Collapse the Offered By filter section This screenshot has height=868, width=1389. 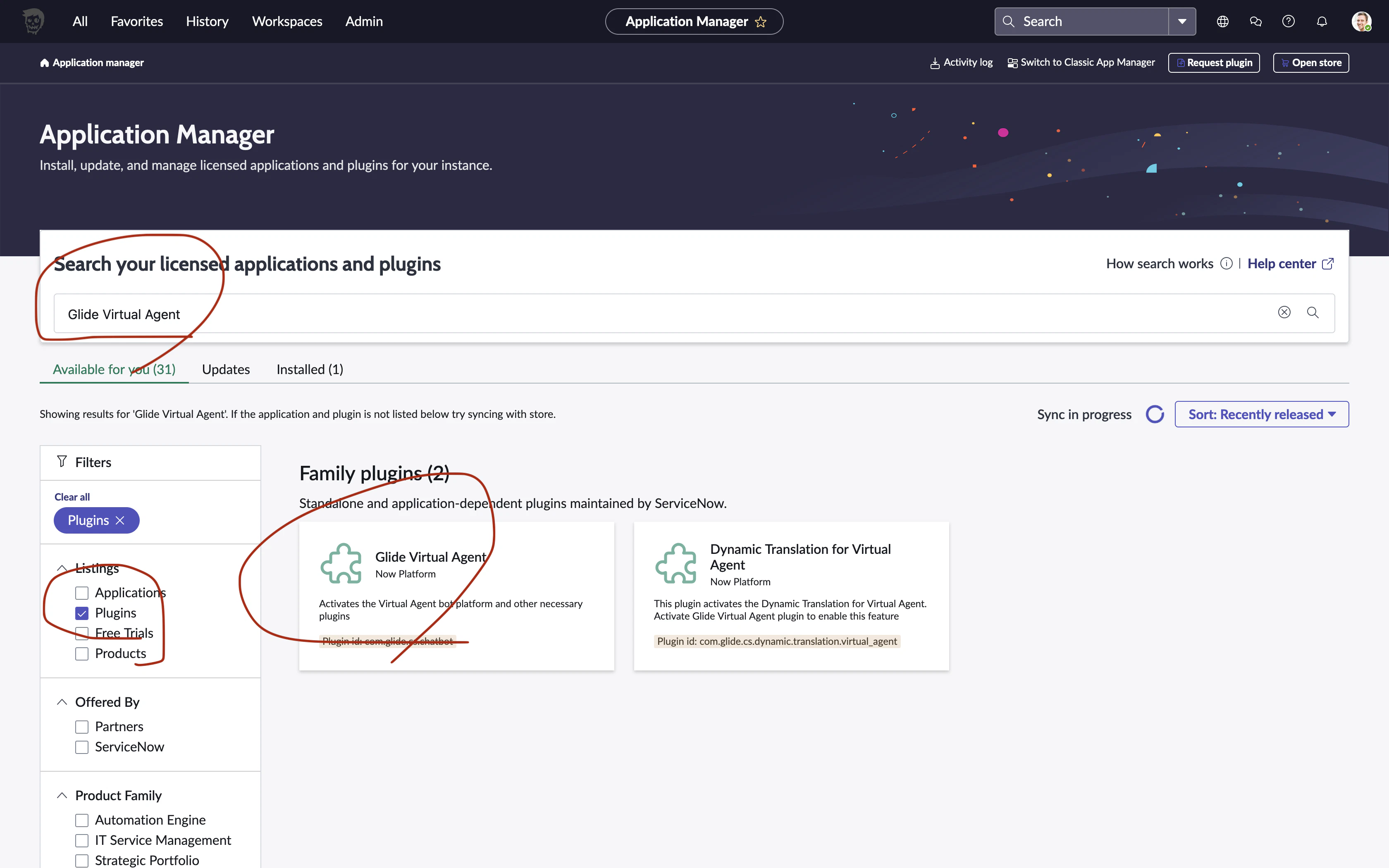[x=62, y=702]
